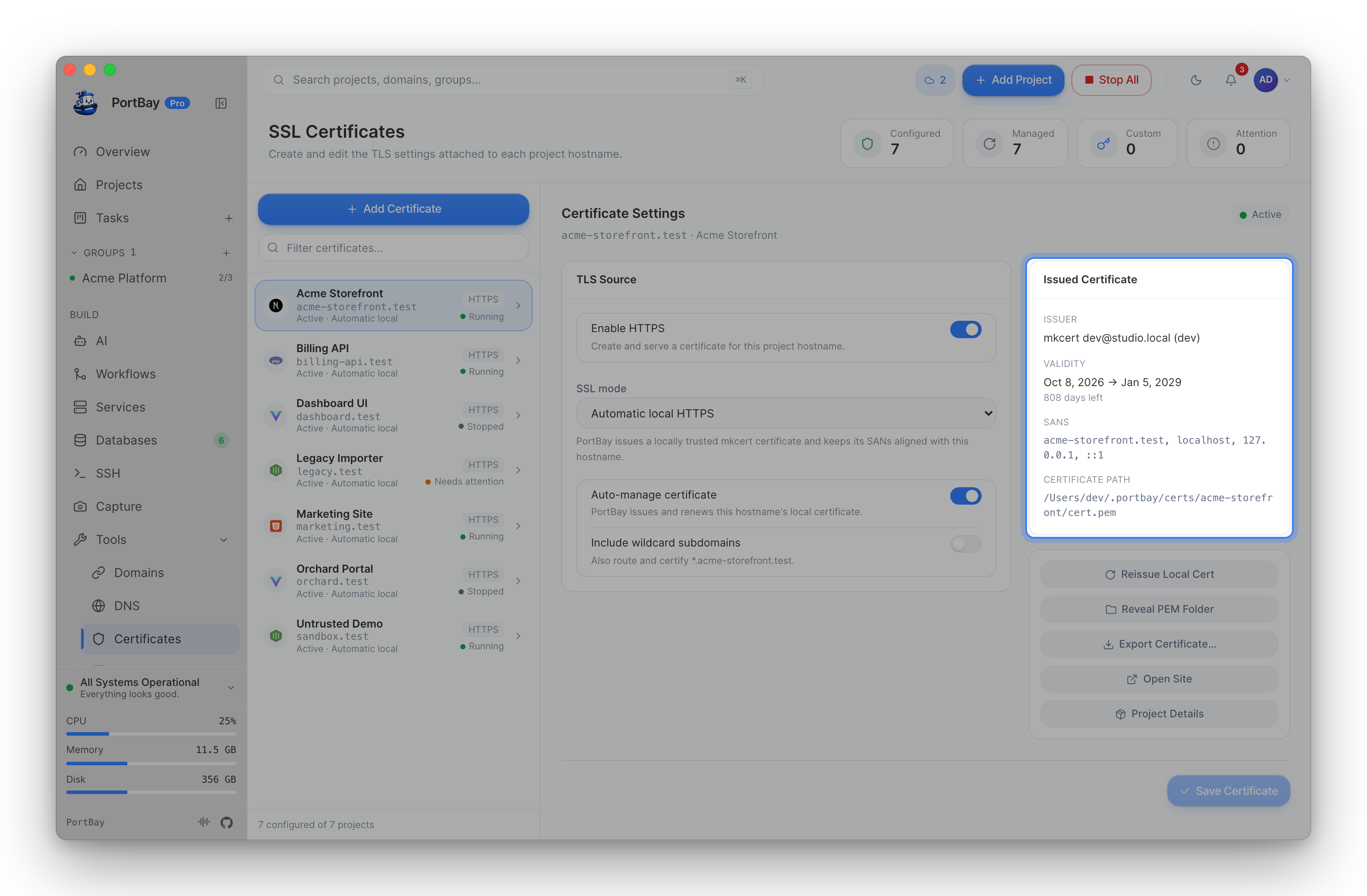Click Stop All button
Screen dimensions: 1367x896
pyautogui.click(x=1111, y=80)
